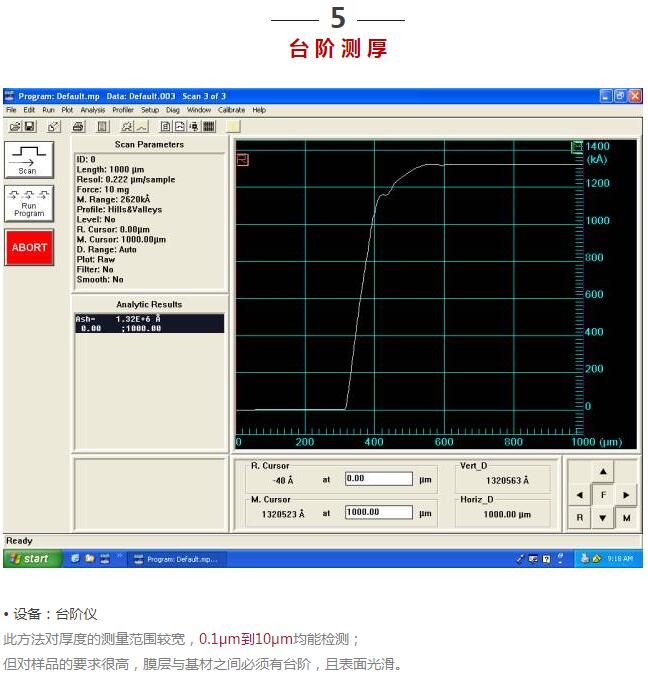
Task: Click the Horiz_D value 1000.00 µm
Action: point(507,514)
